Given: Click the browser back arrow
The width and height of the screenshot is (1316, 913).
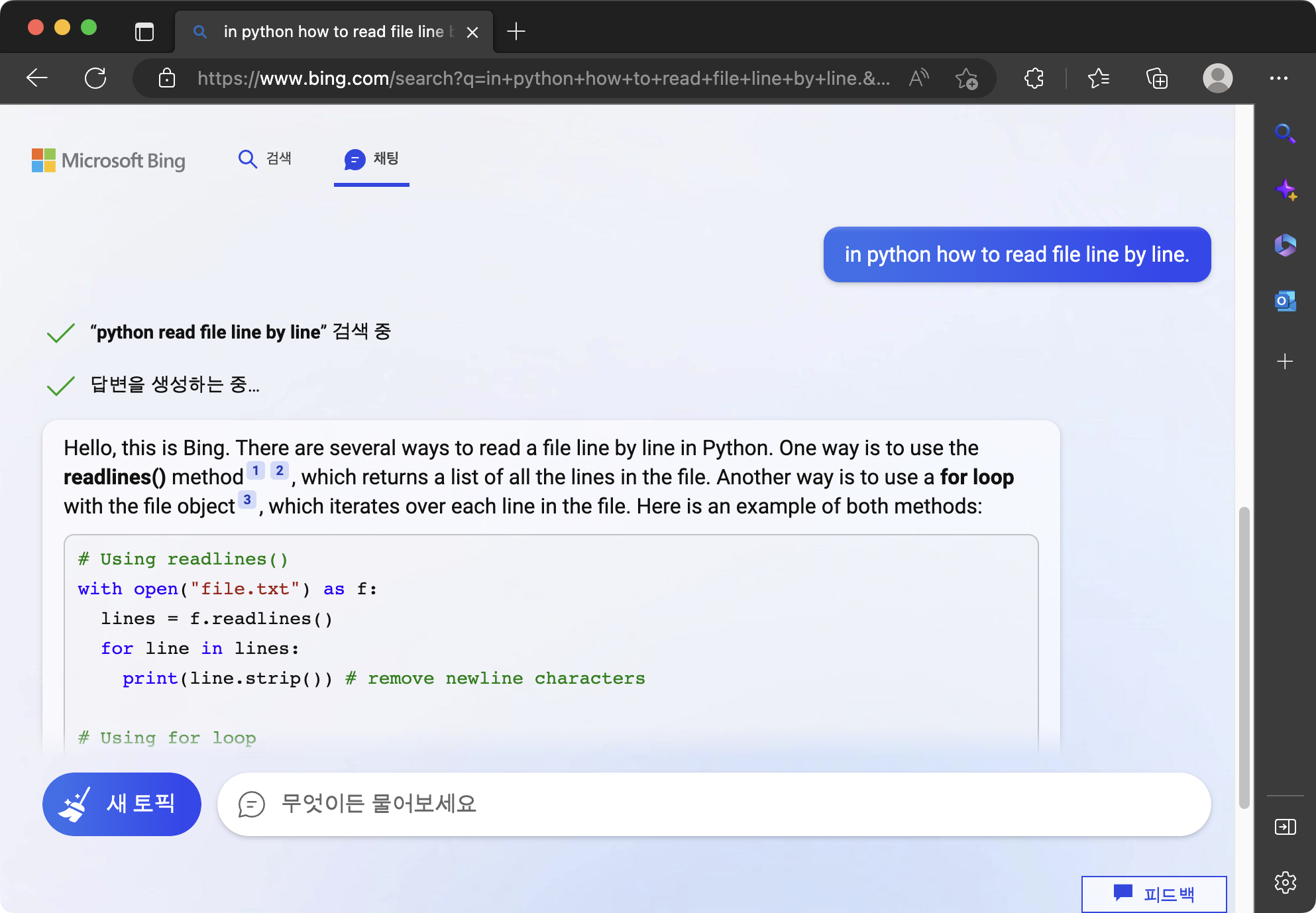Looking at the screenshot, I should 37,78.
